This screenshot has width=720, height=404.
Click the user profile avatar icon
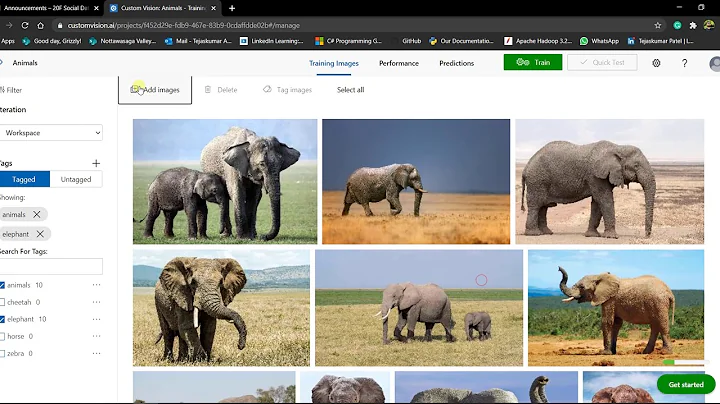(714, 63)
